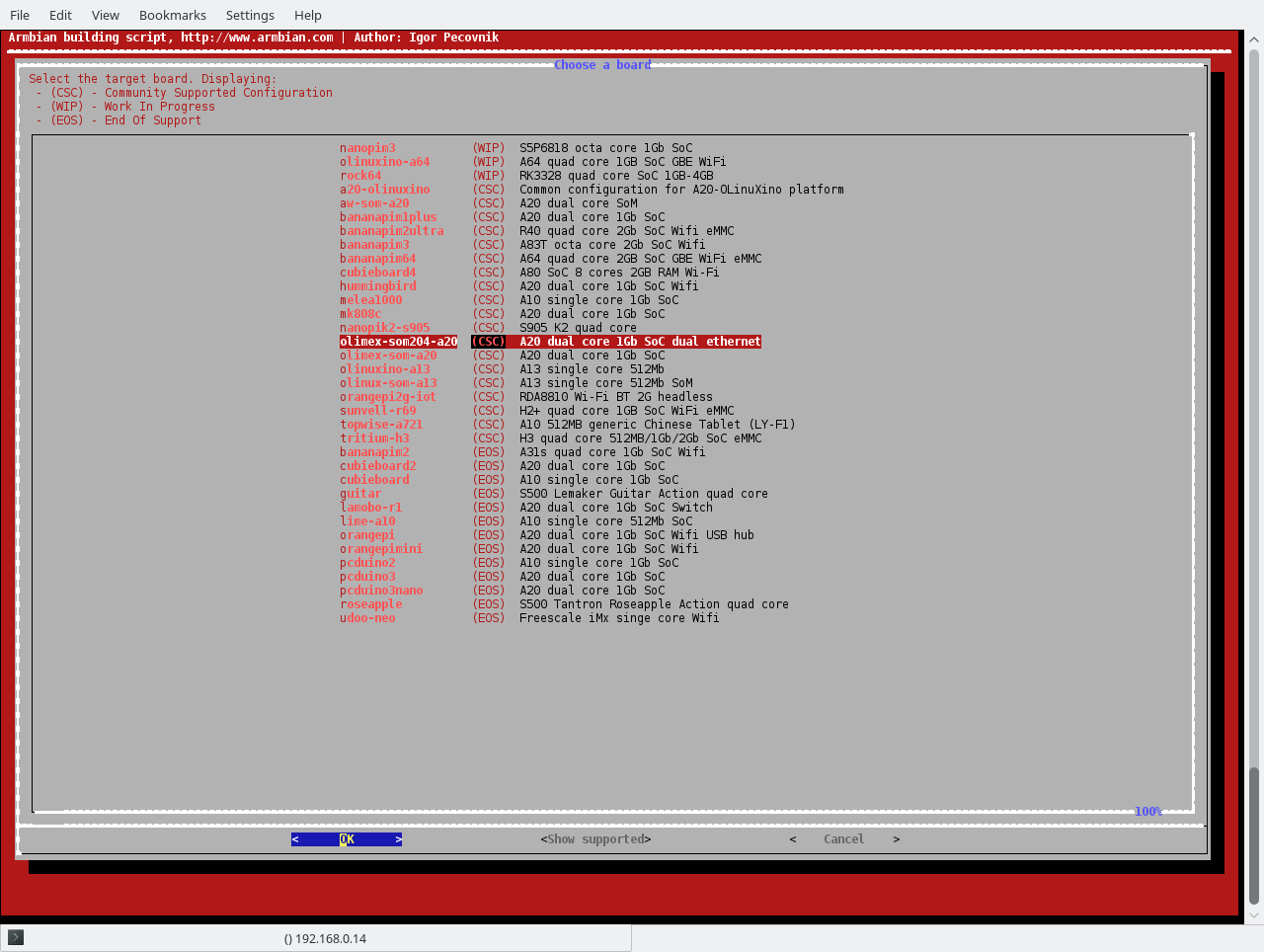
Task: Select bananapim2ultra in the list
Action: coord(537,231)
